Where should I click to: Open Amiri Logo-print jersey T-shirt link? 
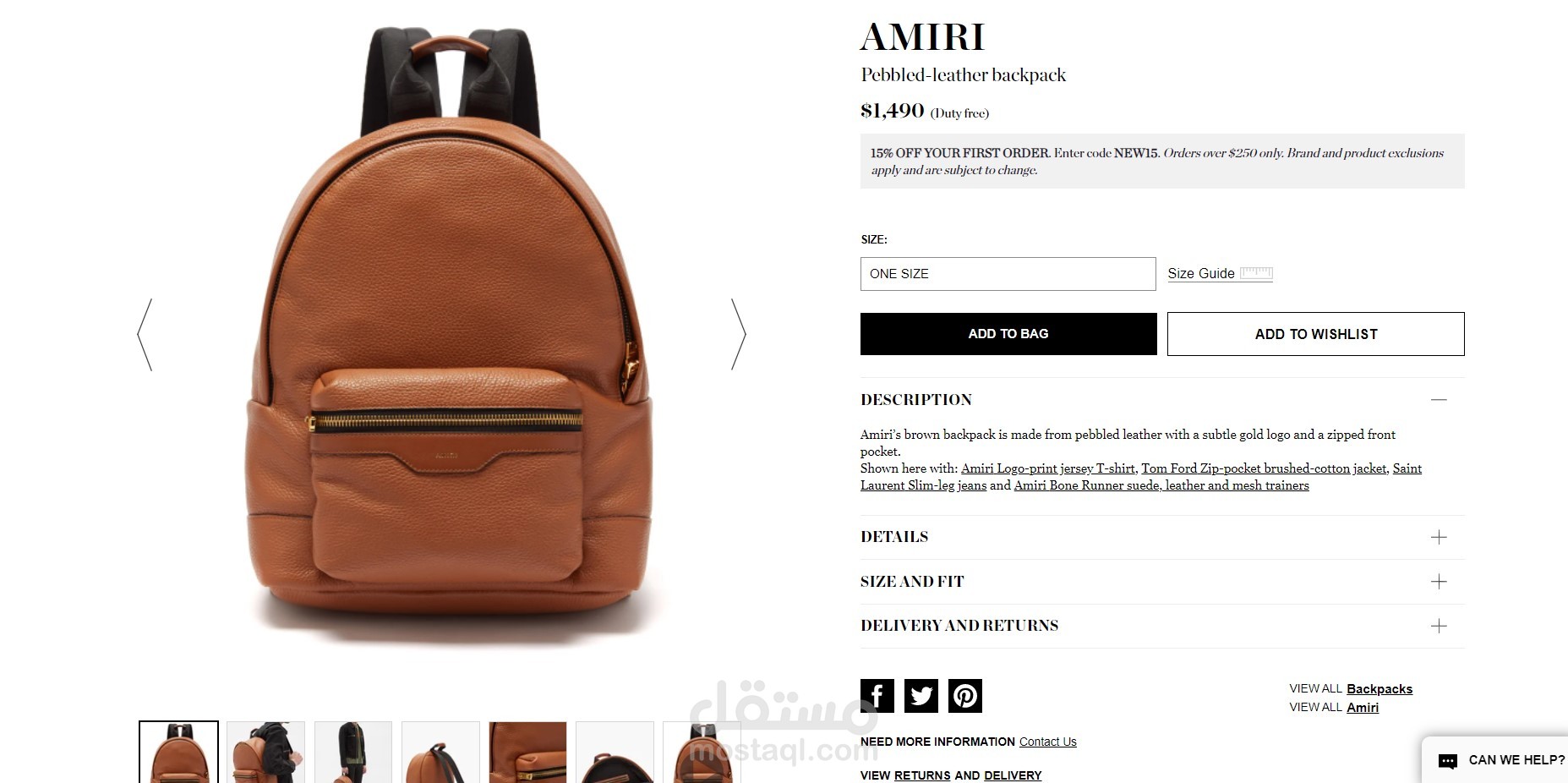1048,468
